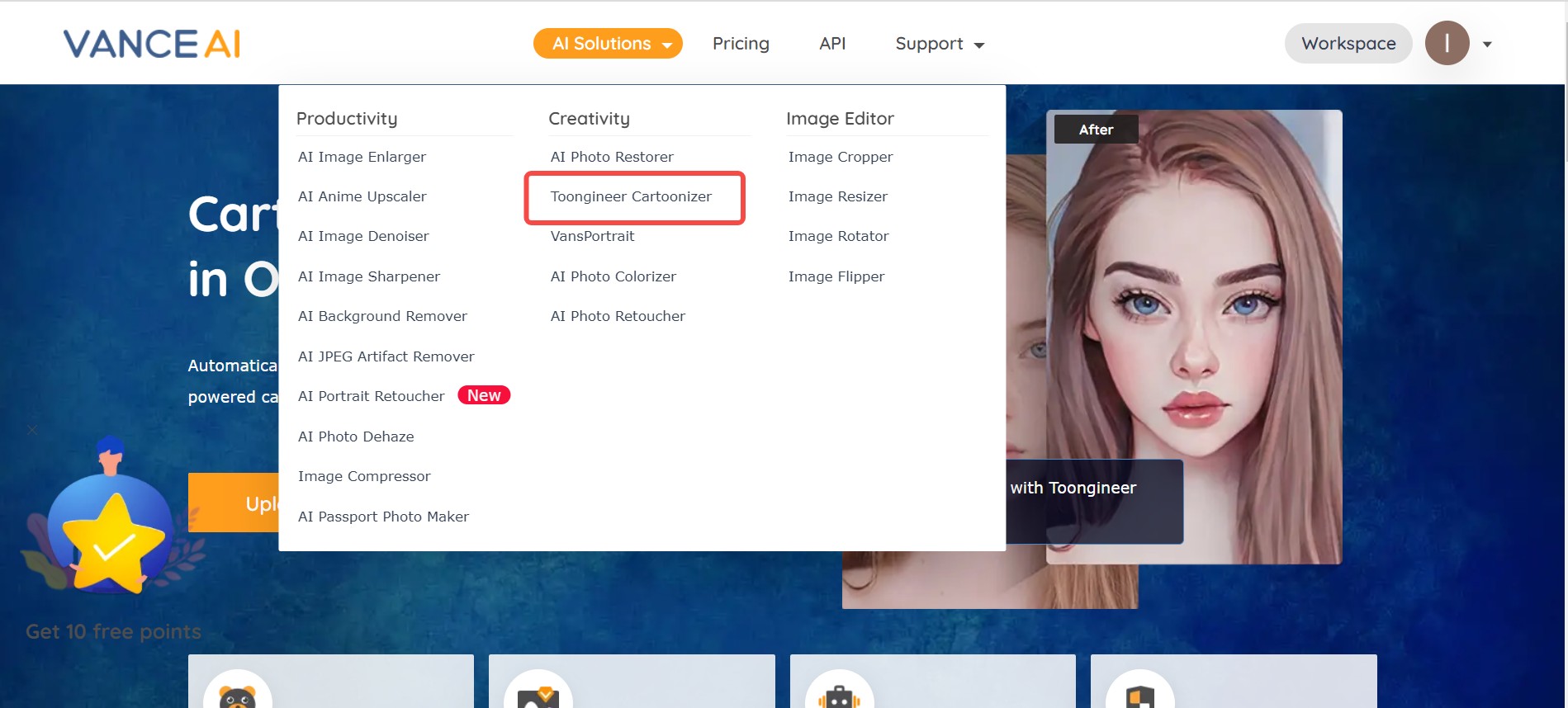This screenshot has width=1568, height=708.
Task: Open VansPortrait
Action: point(592,236)
